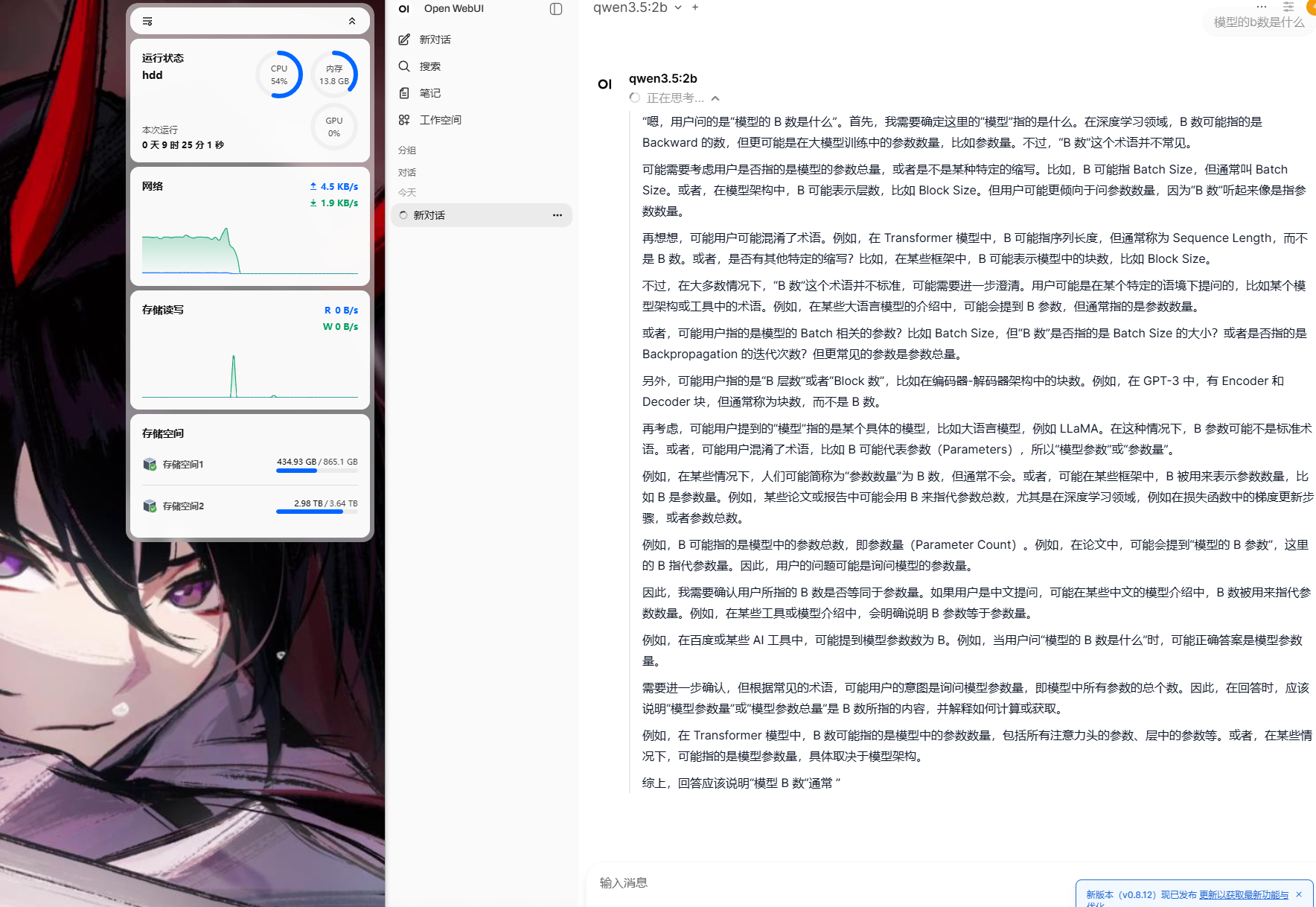
Task: Click the orange user avatar in the top corner
Action: point(1312,7)
